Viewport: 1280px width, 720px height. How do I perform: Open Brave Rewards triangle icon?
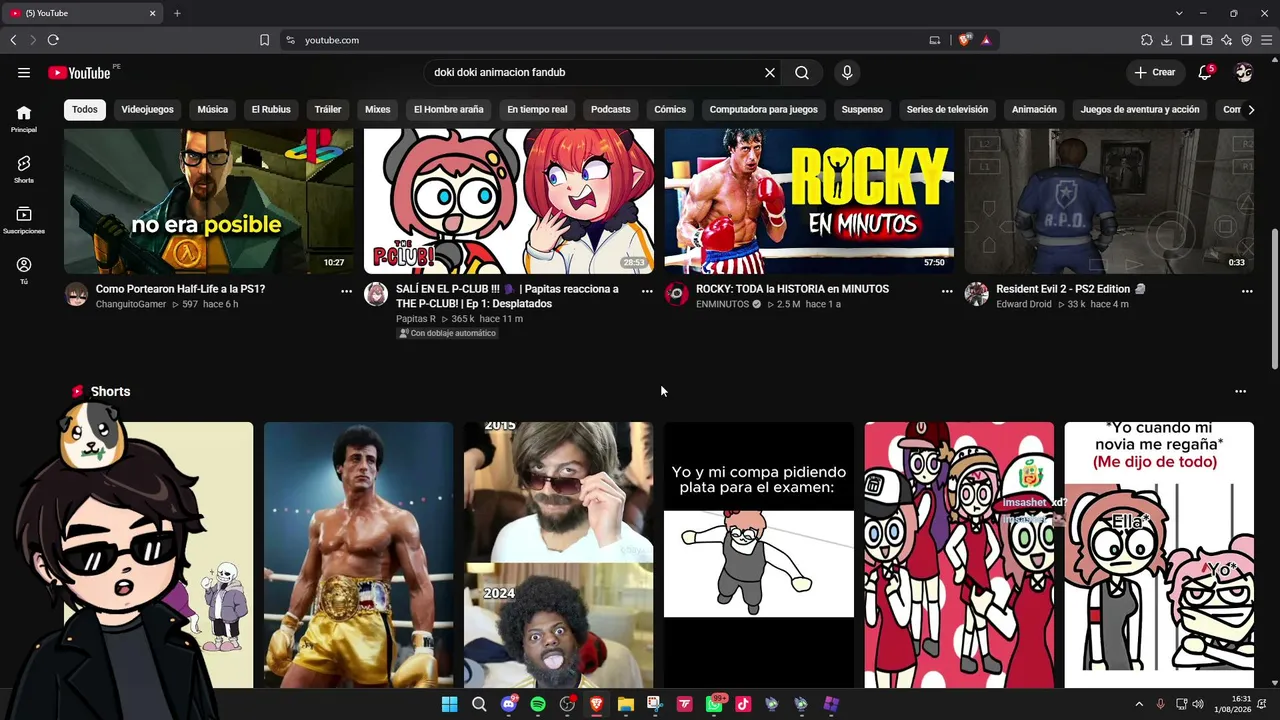click(986, 40)
